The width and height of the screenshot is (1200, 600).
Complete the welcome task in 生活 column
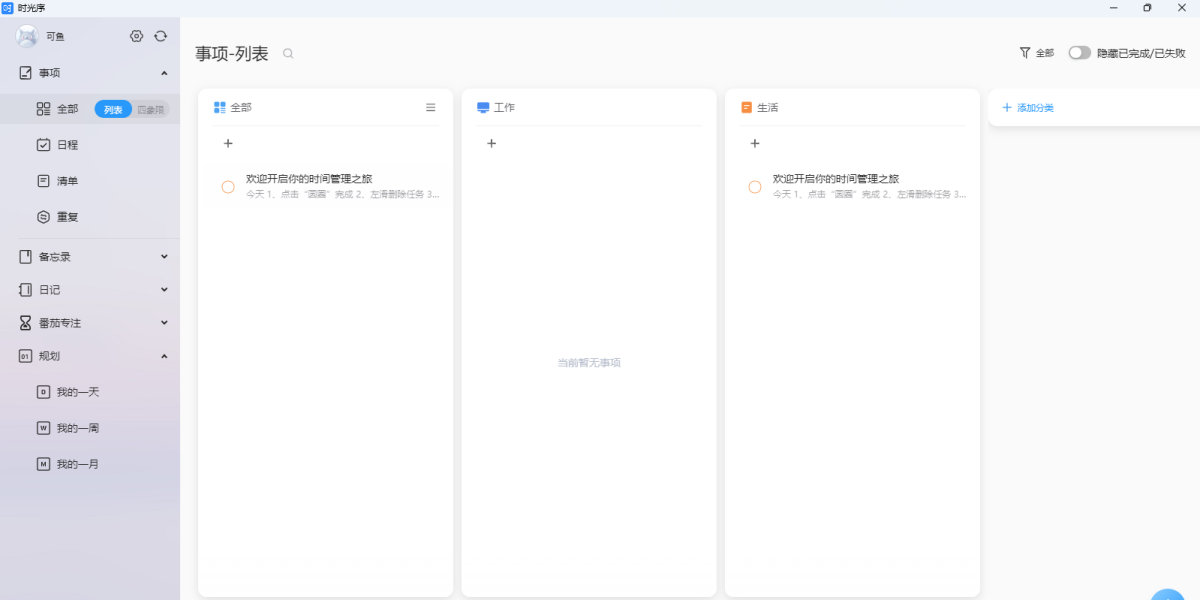755,187
